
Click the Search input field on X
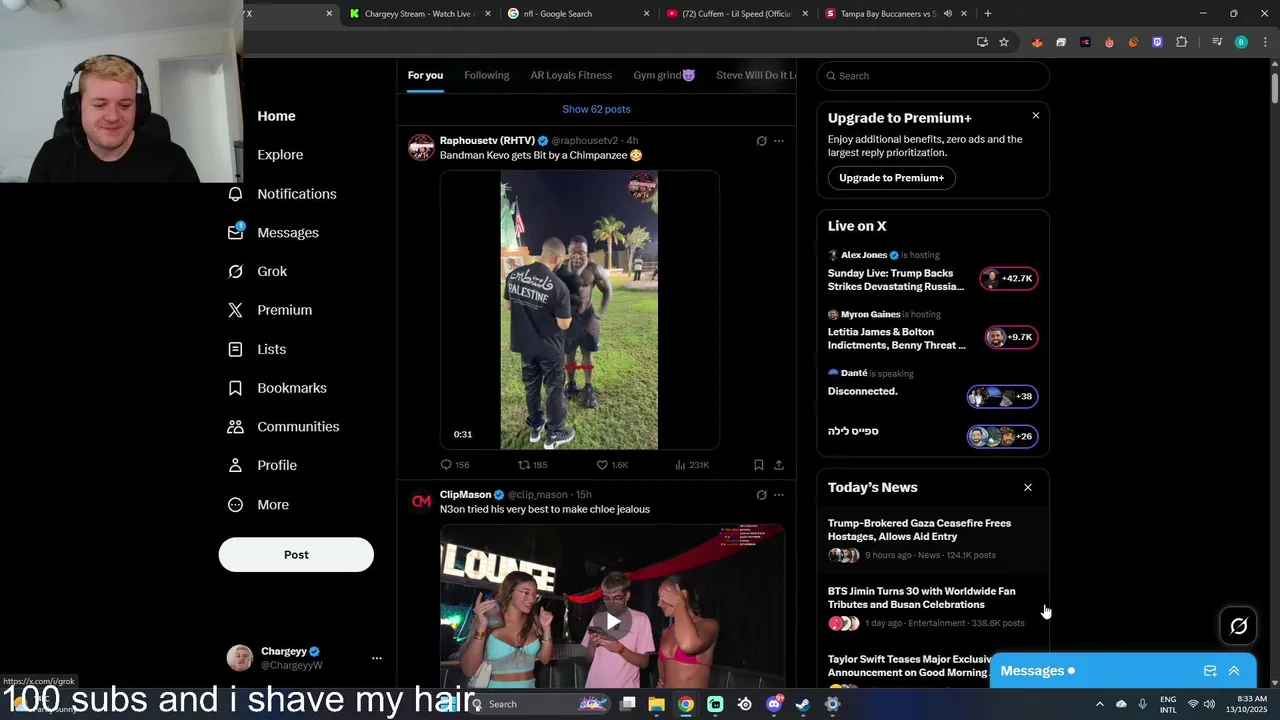pyautogui.click(x=933, y=76)
